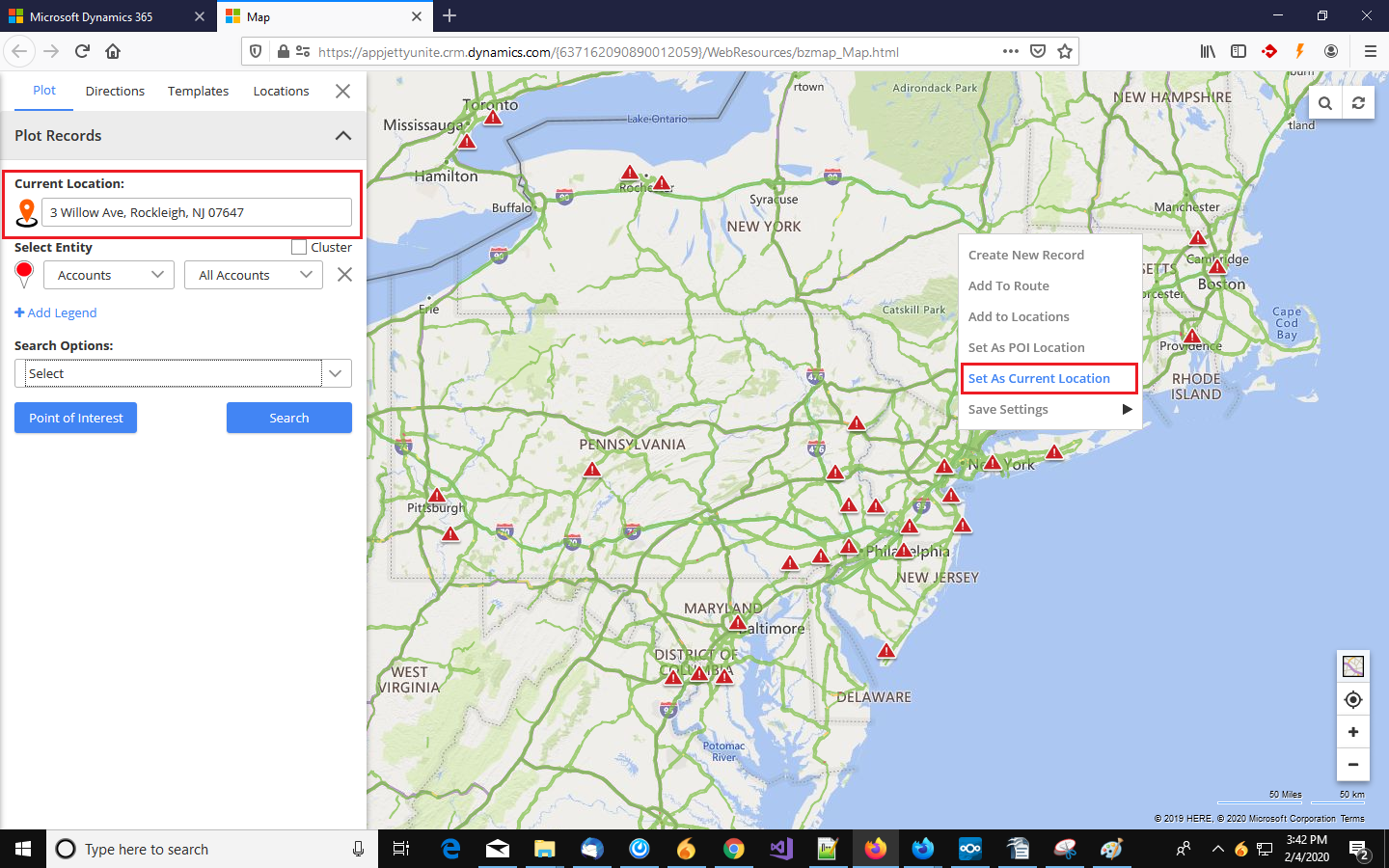Open the map search tool
This screenshot has height=868, width=1389.
point(1324,102)
